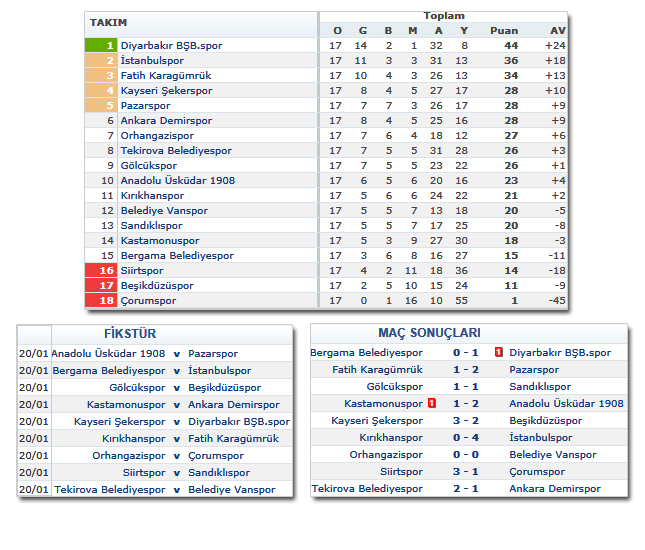
Task: Click Anadolu Üsküdar 1908 in the fixture list
Action: 108,354
